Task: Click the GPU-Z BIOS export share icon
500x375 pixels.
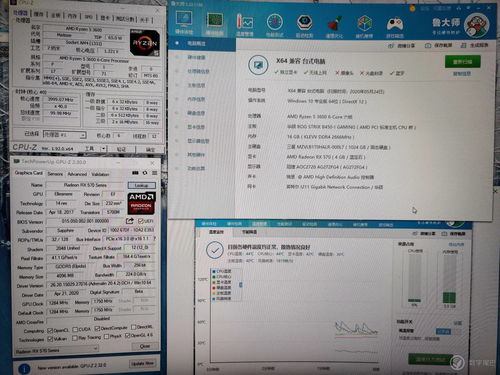Action: (x=129, y=221)
